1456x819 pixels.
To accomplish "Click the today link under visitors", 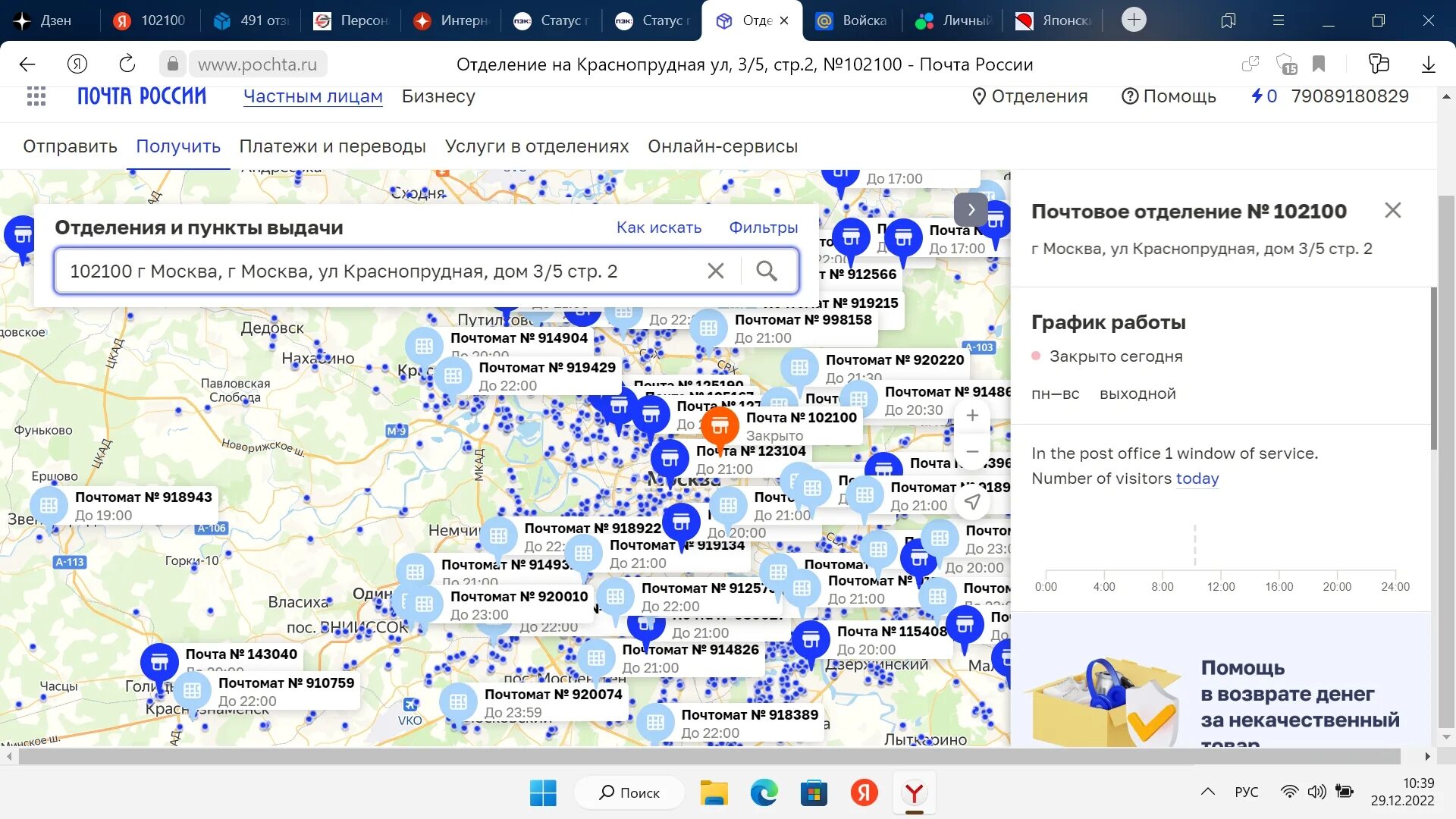I will (1197, 479).
